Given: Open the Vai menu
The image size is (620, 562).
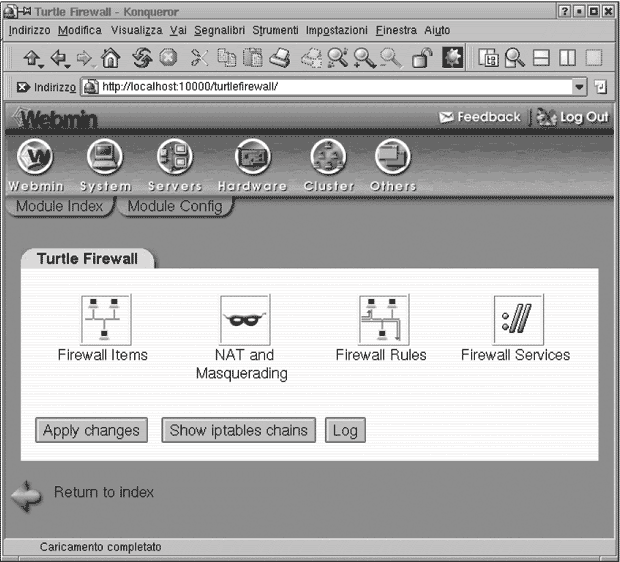Looking at the screenshot, I should pos(178,30).
